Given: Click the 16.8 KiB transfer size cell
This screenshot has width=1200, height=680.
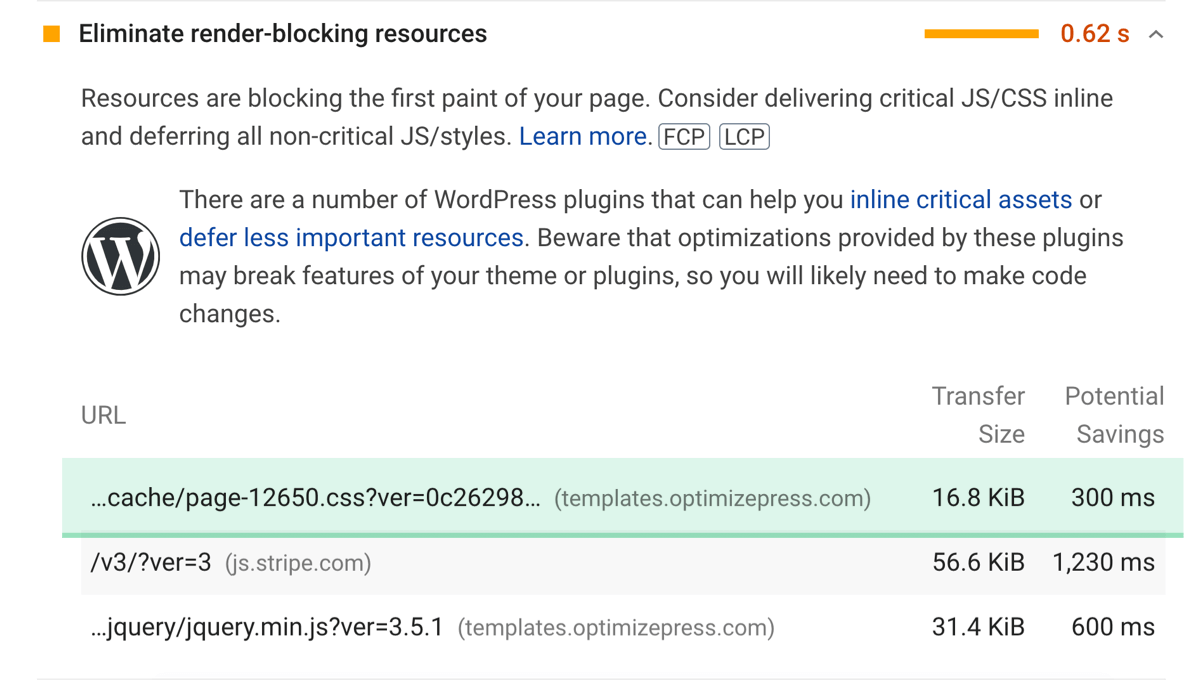Looking at the screenshot, I should point(978,498).
